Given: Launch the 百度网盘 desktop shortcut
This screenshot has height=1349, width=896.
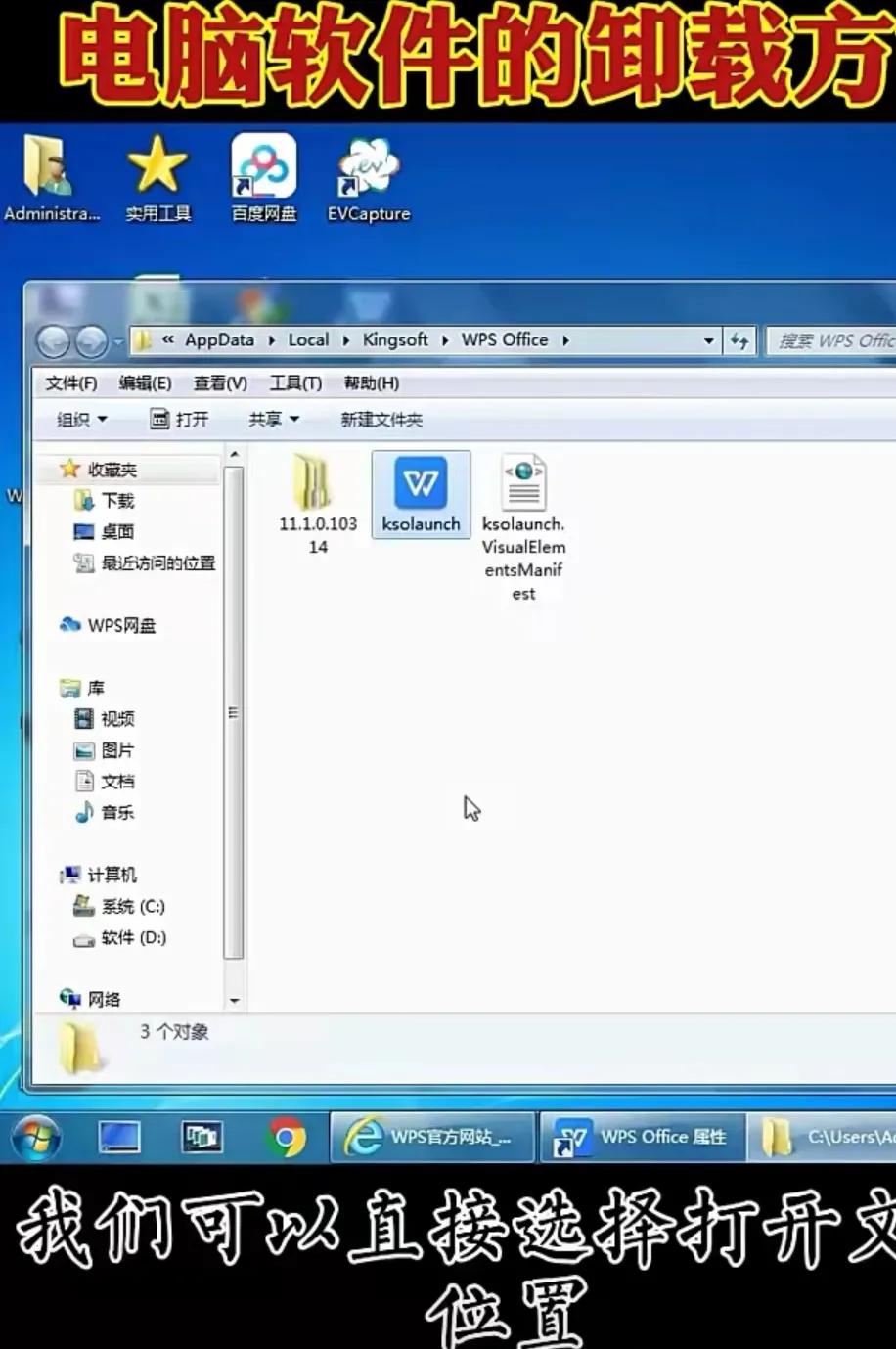Looking at the screenshot, I should click(263, 179).
